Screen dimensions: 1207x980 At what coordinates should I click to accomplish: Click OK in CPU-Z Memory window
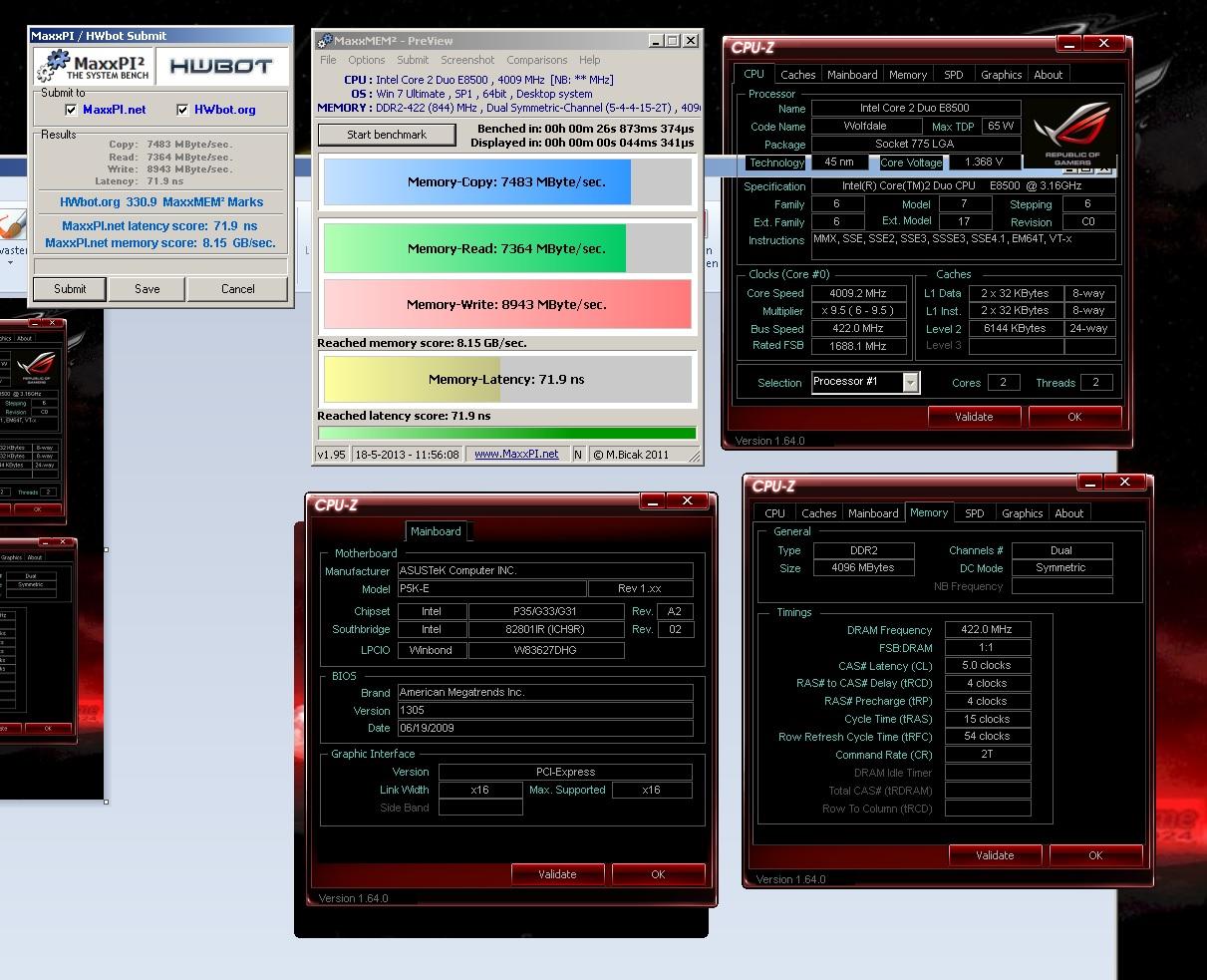tap(1095, 855)
